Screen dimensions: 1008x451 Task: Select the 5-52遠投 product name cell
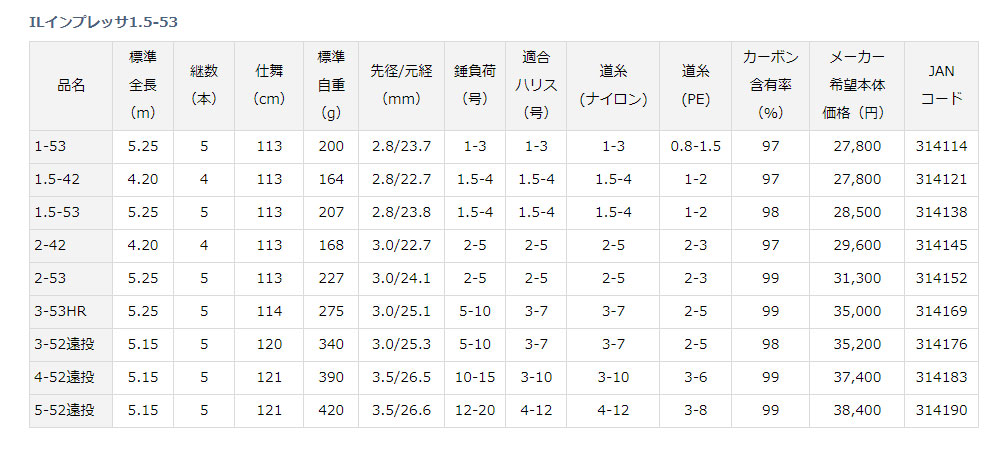[64, 410]
